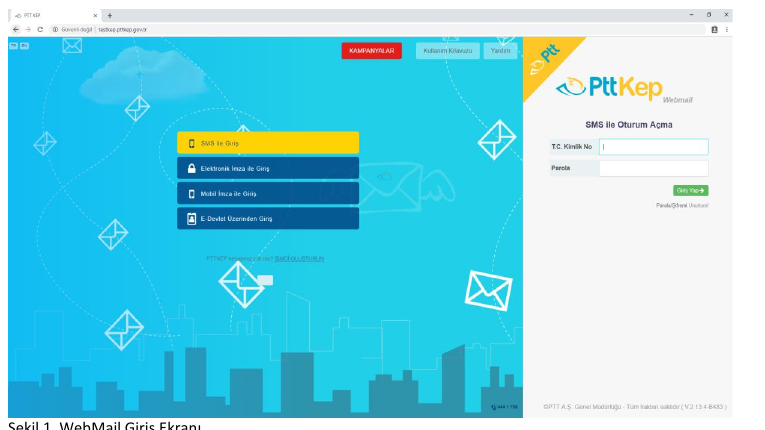Click the browser back arrow

[16, 30]
